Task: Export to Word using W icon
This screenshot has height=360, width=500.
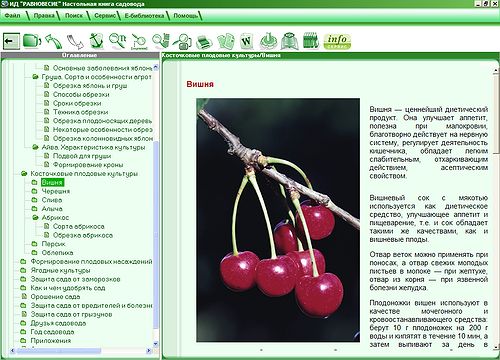Action: (247, 41)
